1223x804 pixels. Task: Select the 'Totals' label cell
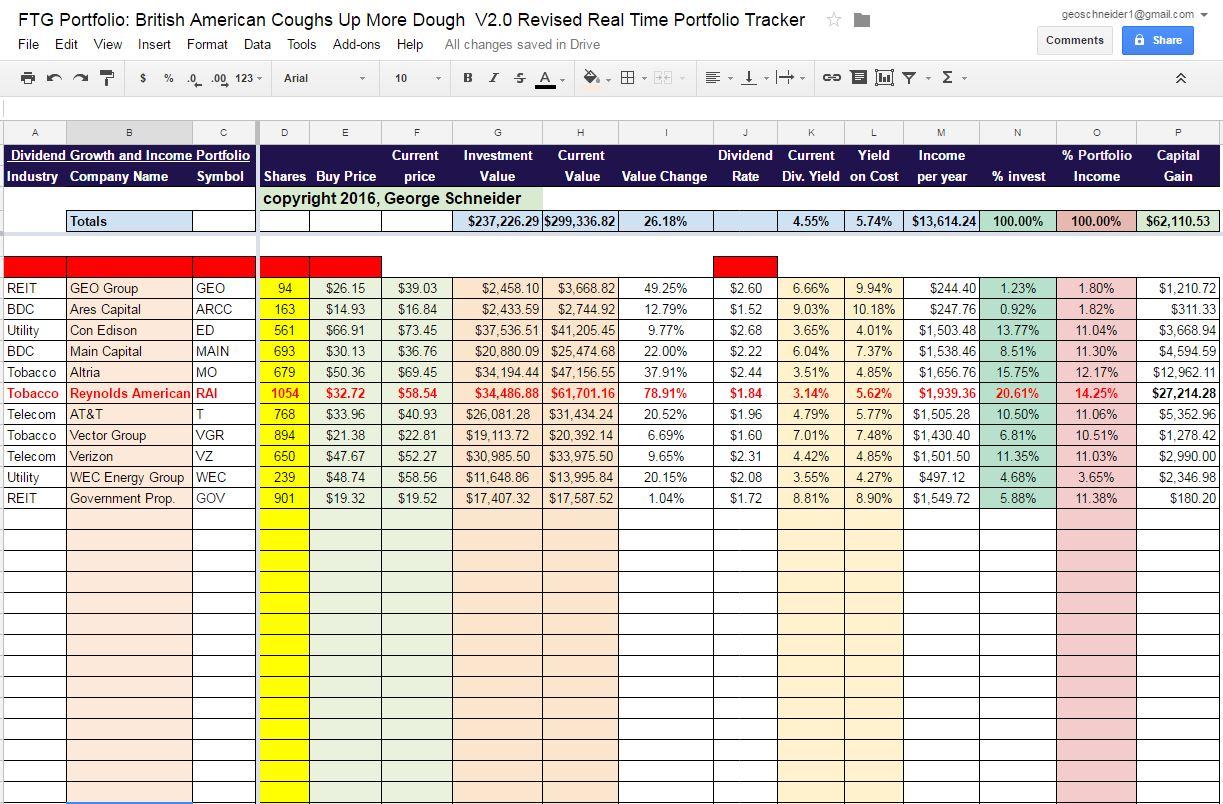[129, 221]
